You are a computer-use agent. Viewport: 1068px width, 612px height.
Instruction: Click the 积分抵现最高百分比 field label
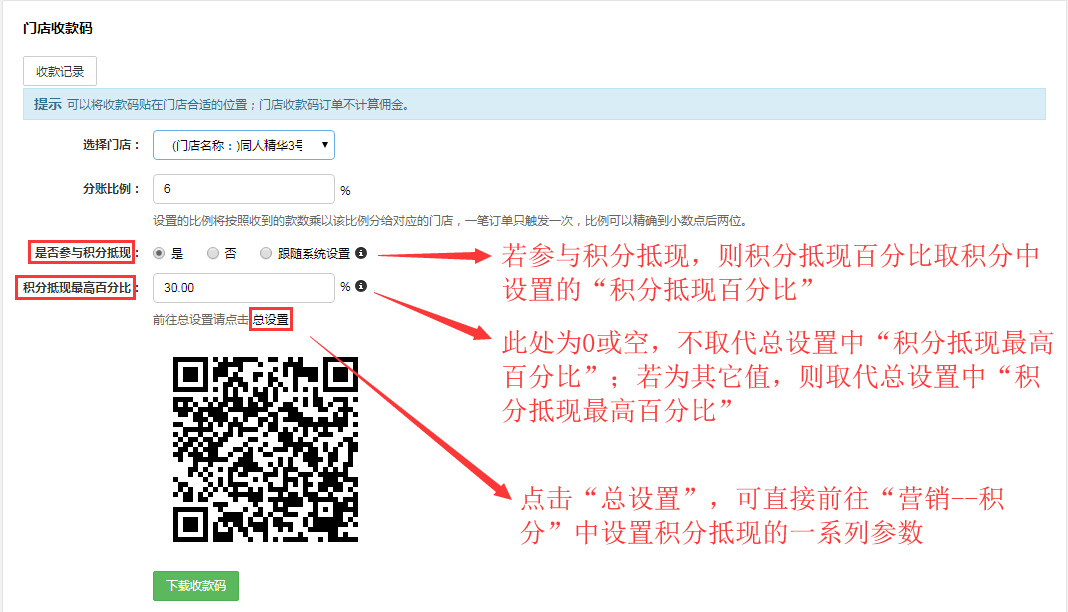tap(78, 288)
